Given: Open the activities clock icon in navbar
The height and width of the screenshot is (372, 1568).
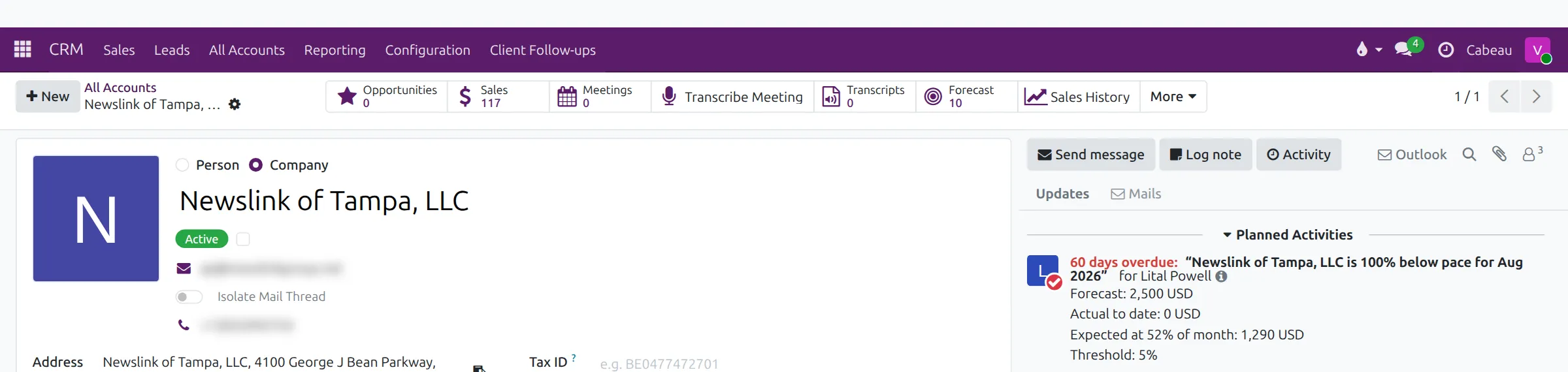Looking at the screenshot, I should (1446, 50).
